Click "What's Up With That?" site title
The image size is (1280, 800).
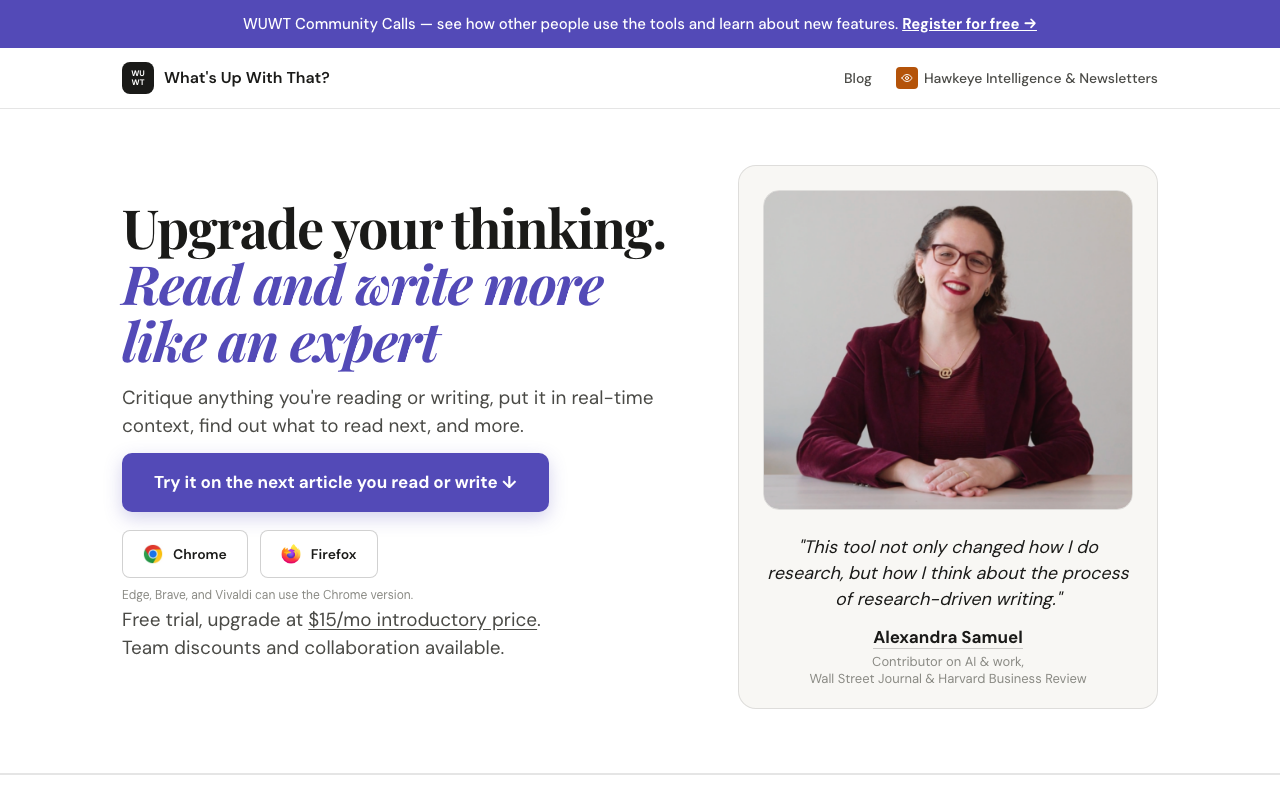point(247,78)
